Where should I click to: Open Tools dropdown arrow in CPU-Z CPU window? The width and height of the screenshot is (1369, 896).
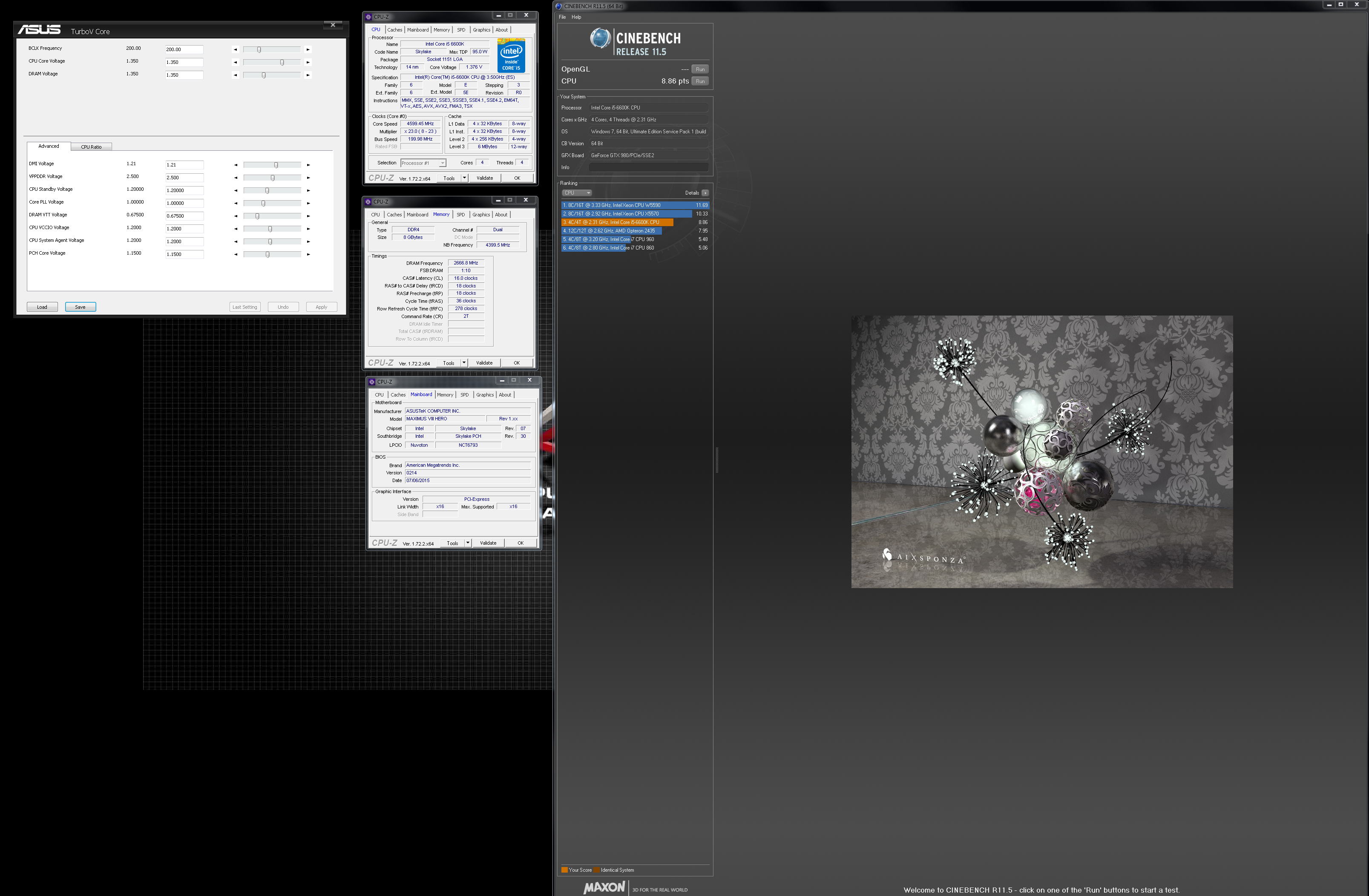coord(464,178)
